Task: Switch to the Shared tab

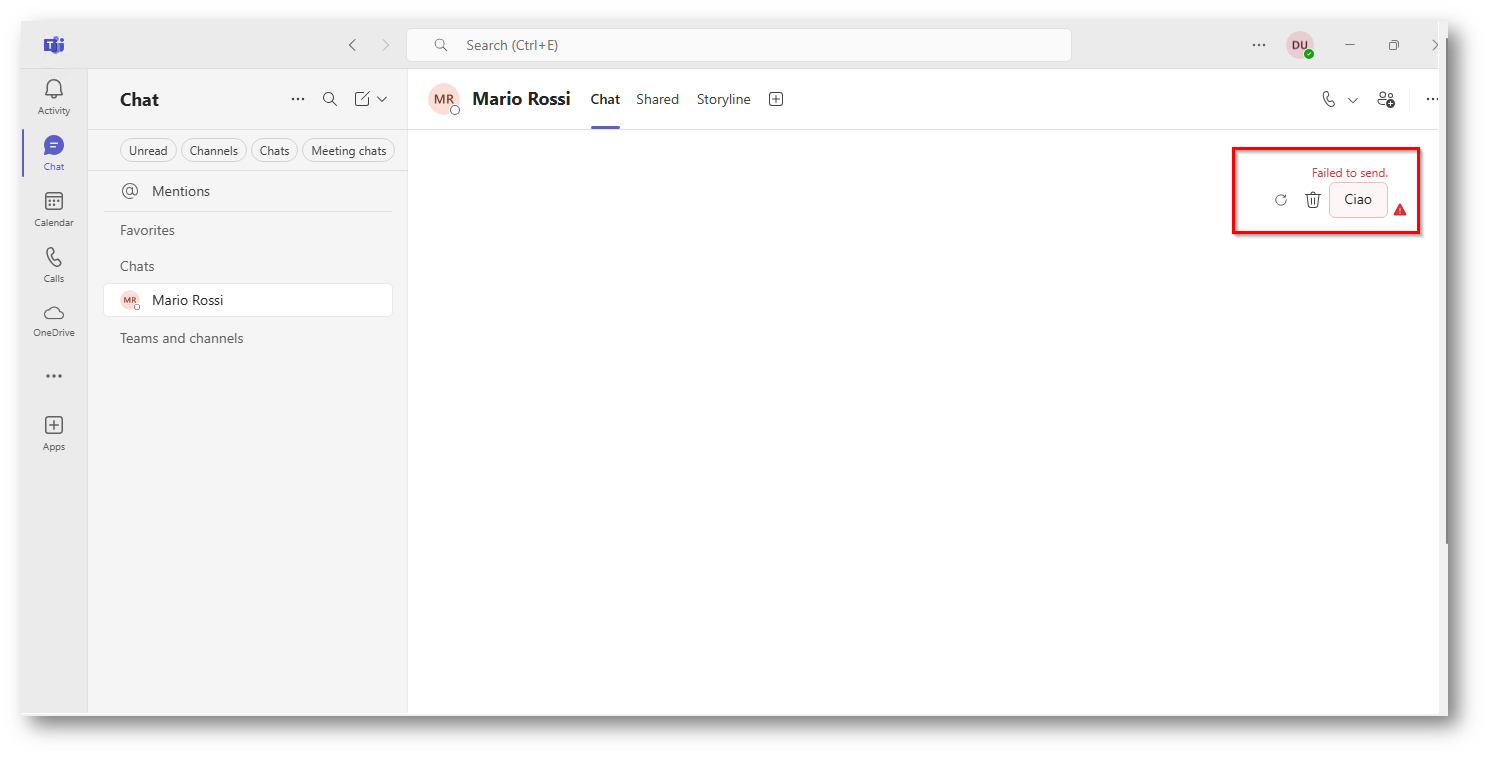Action: pos(658,99)
